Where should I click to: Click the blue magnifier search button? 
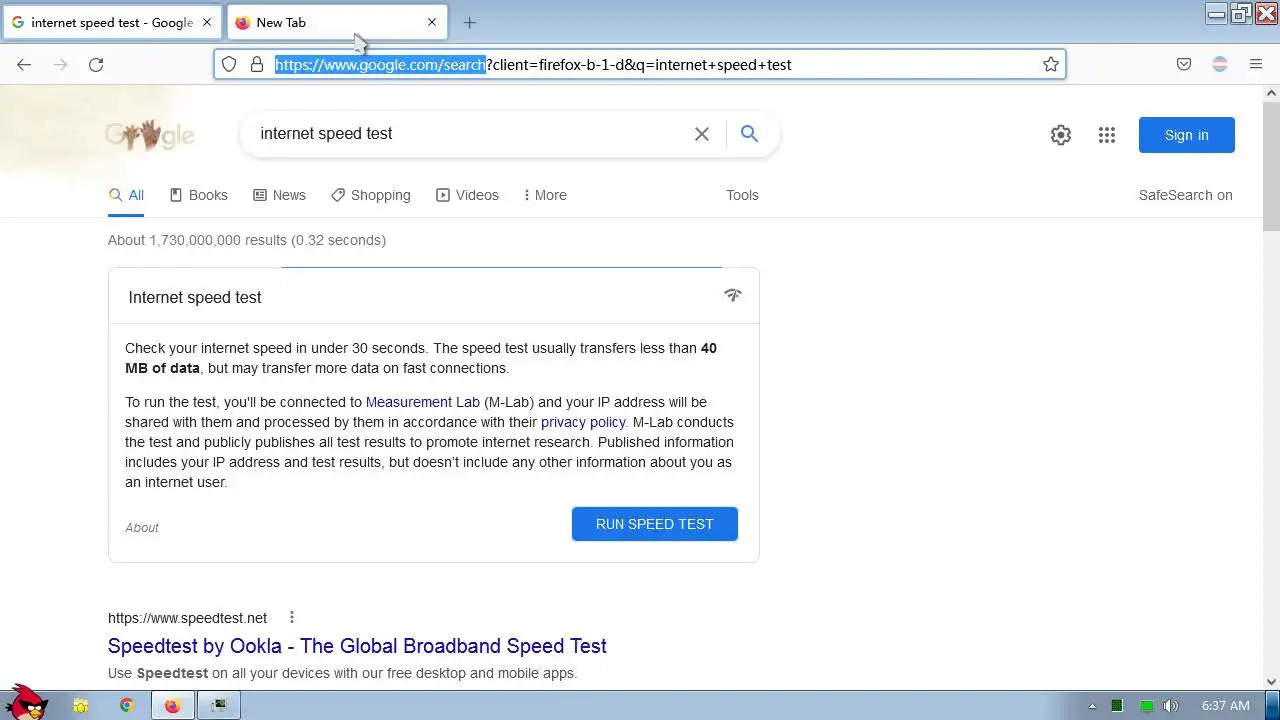click(x=749, y=134)
